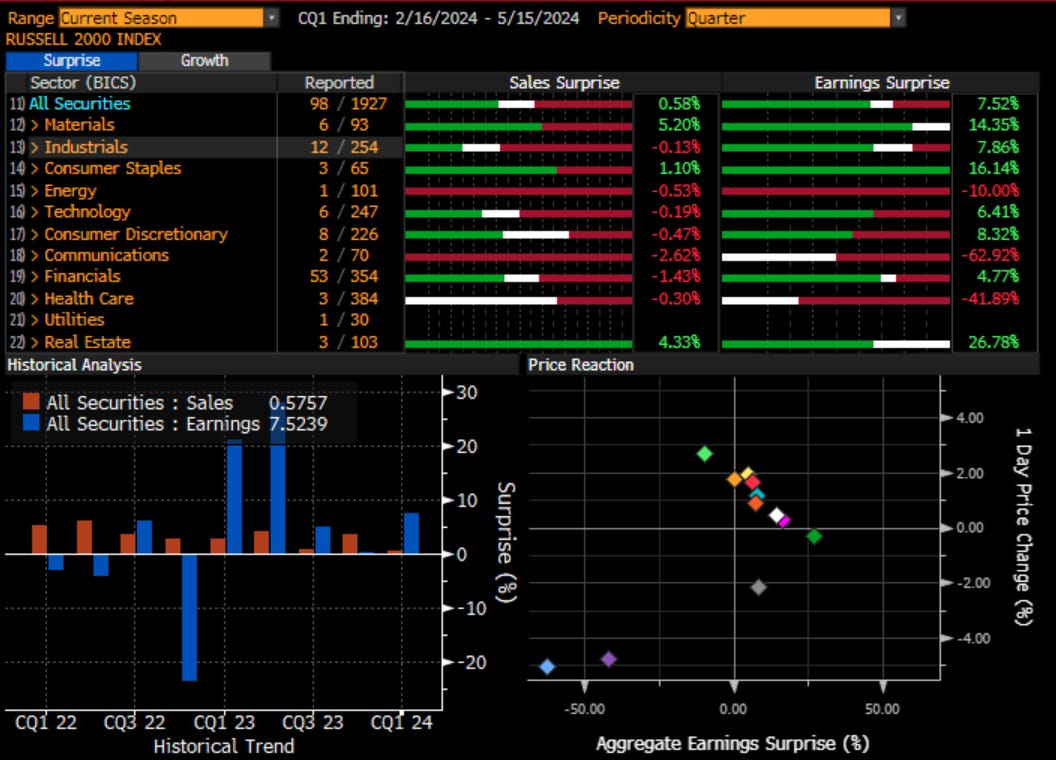Select the magenta diamond marker
Image resolution: width=1056 pixels, height=760 pixels.
785,521
